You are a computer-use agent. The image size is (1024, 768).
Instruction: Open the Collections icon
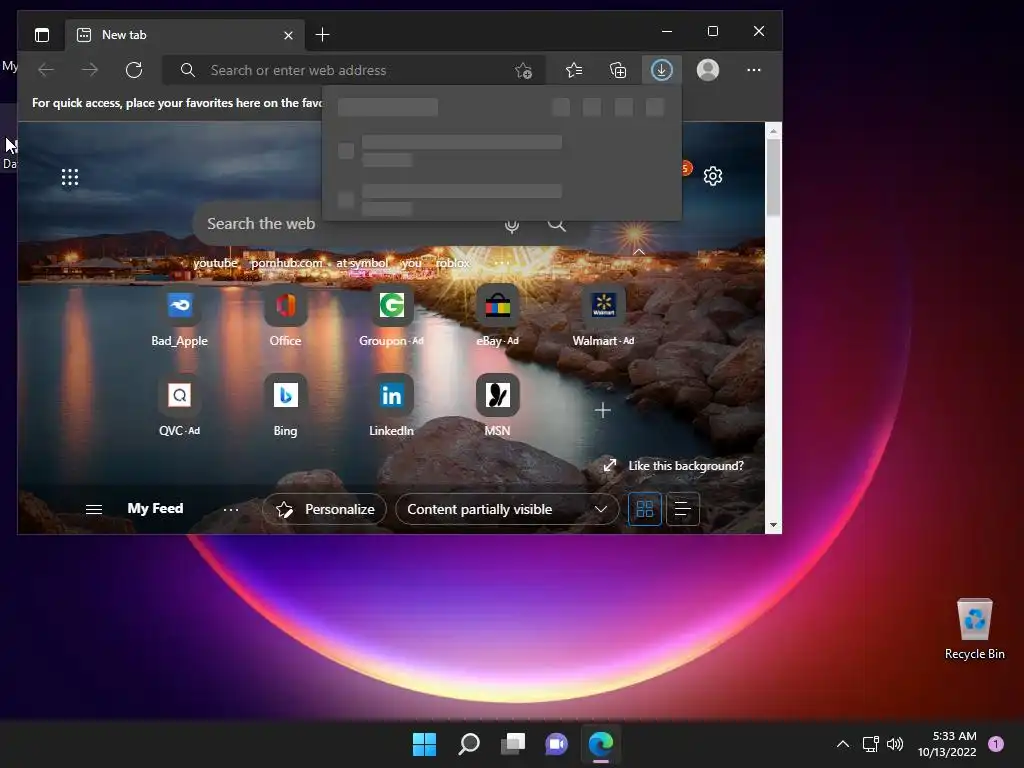(x=618, y=70)
